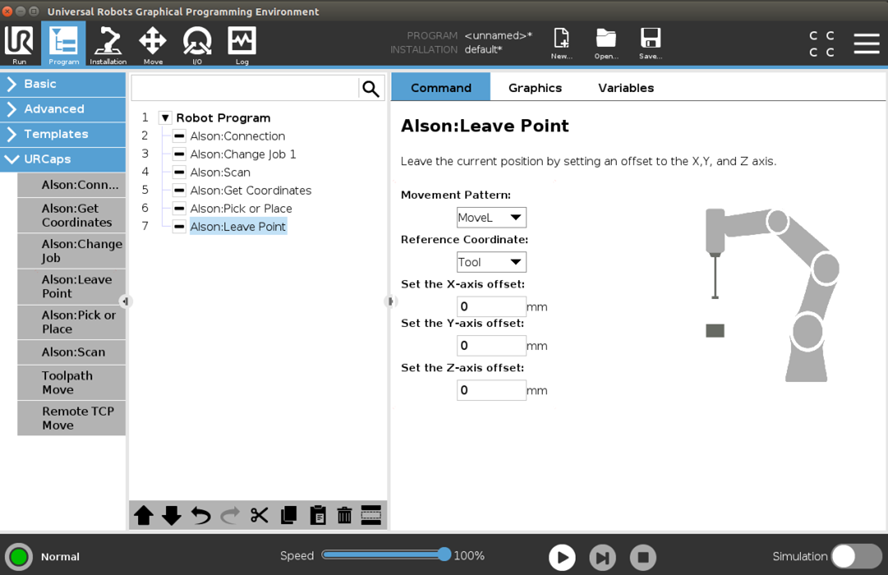Open the Reference Coordinate Tool dropdown

(492, 262)
